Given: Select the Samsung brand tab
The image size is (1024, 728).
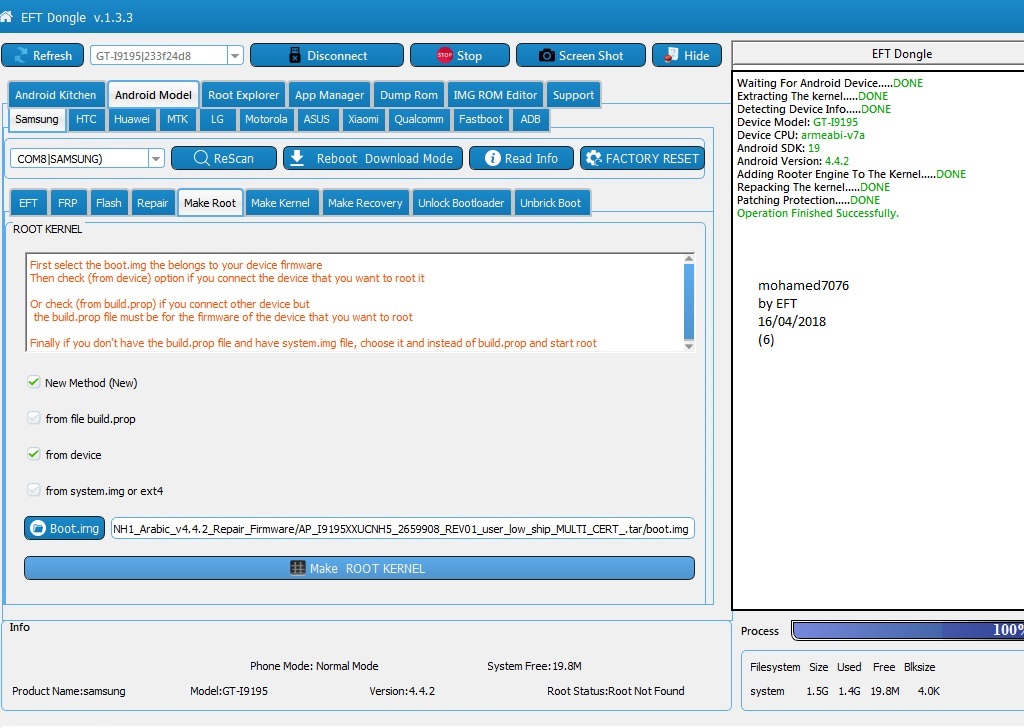Looking at the screenshot, I should (x=37, y=119).
